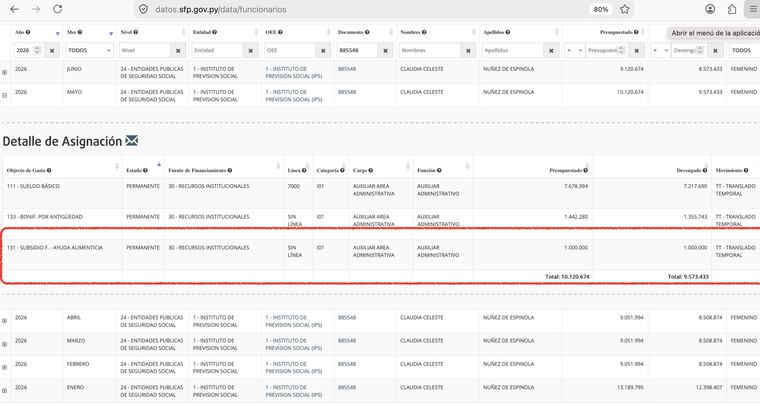Open the extensions puzzle icon
The image size is (760, 406).
732,9
